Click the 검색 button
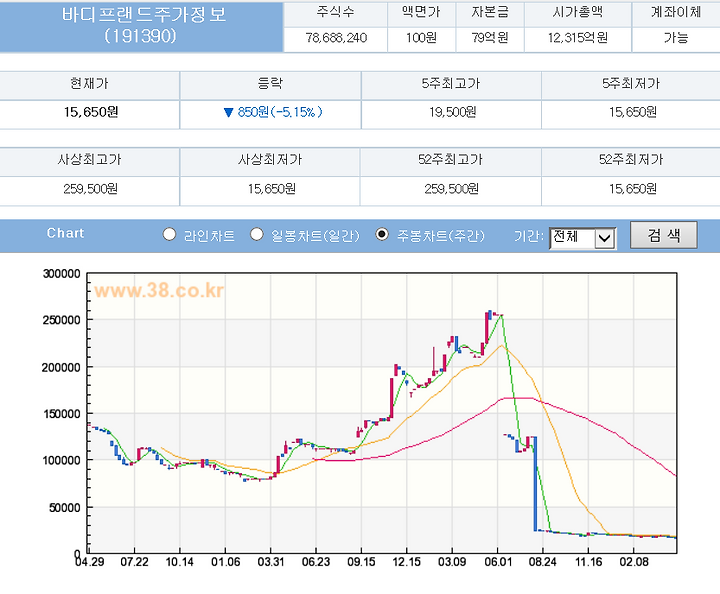 664,235
